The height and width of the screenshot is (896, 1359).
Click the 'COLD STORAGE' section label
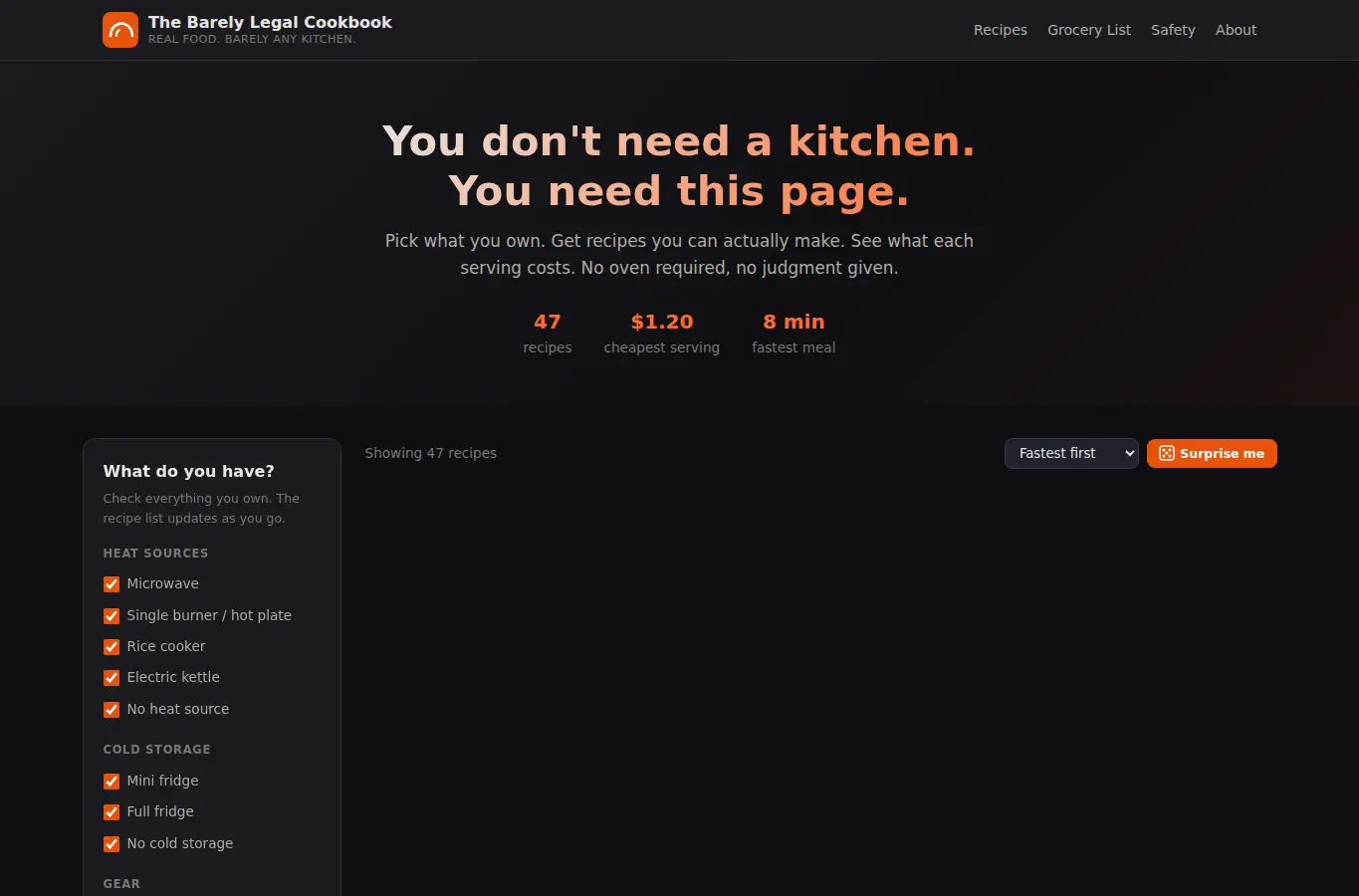click(156, 749)
